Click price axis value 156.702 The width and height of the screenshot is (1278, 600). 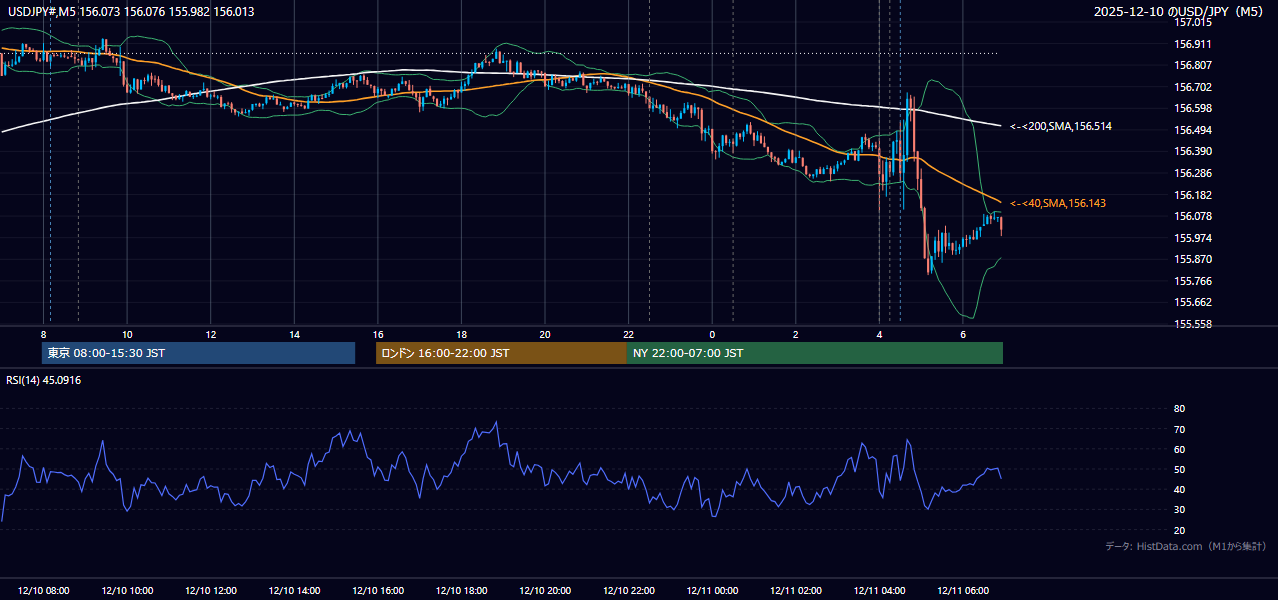pos(1193,87)
